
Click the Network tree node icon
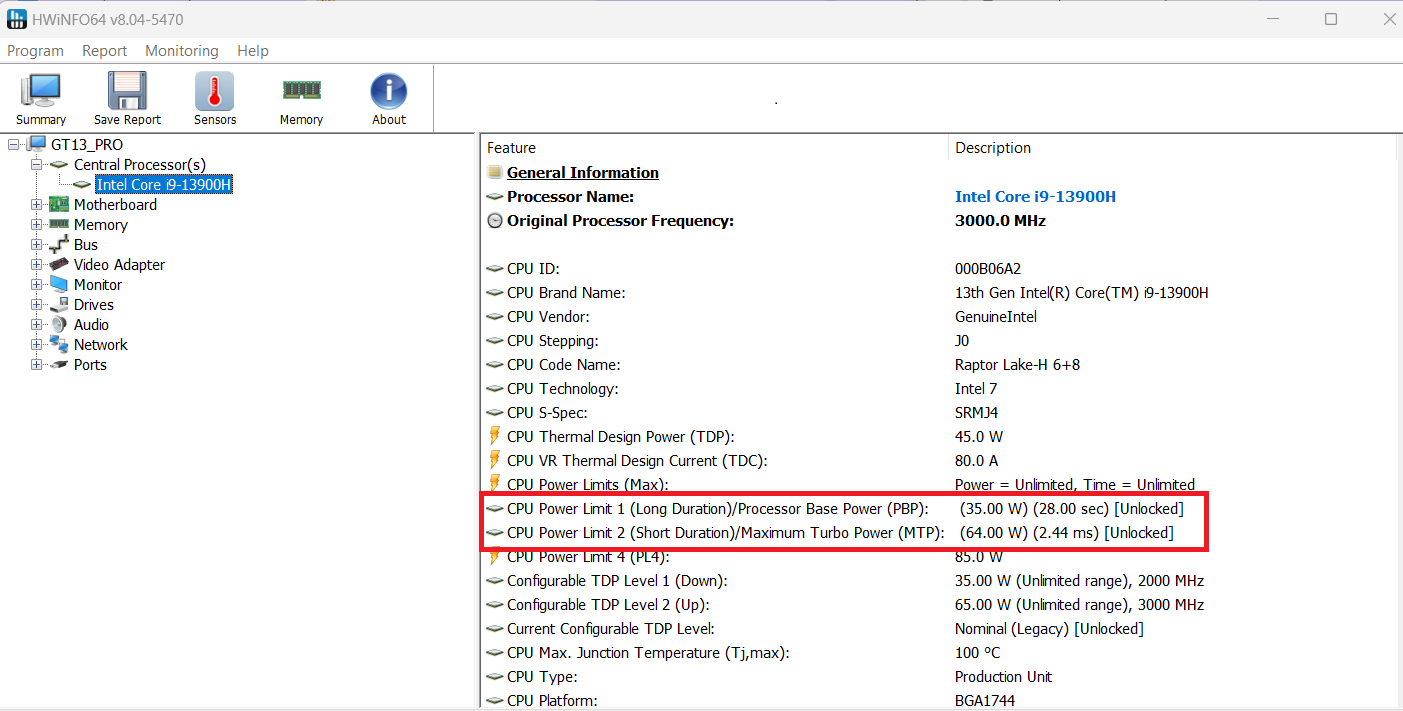59,344
